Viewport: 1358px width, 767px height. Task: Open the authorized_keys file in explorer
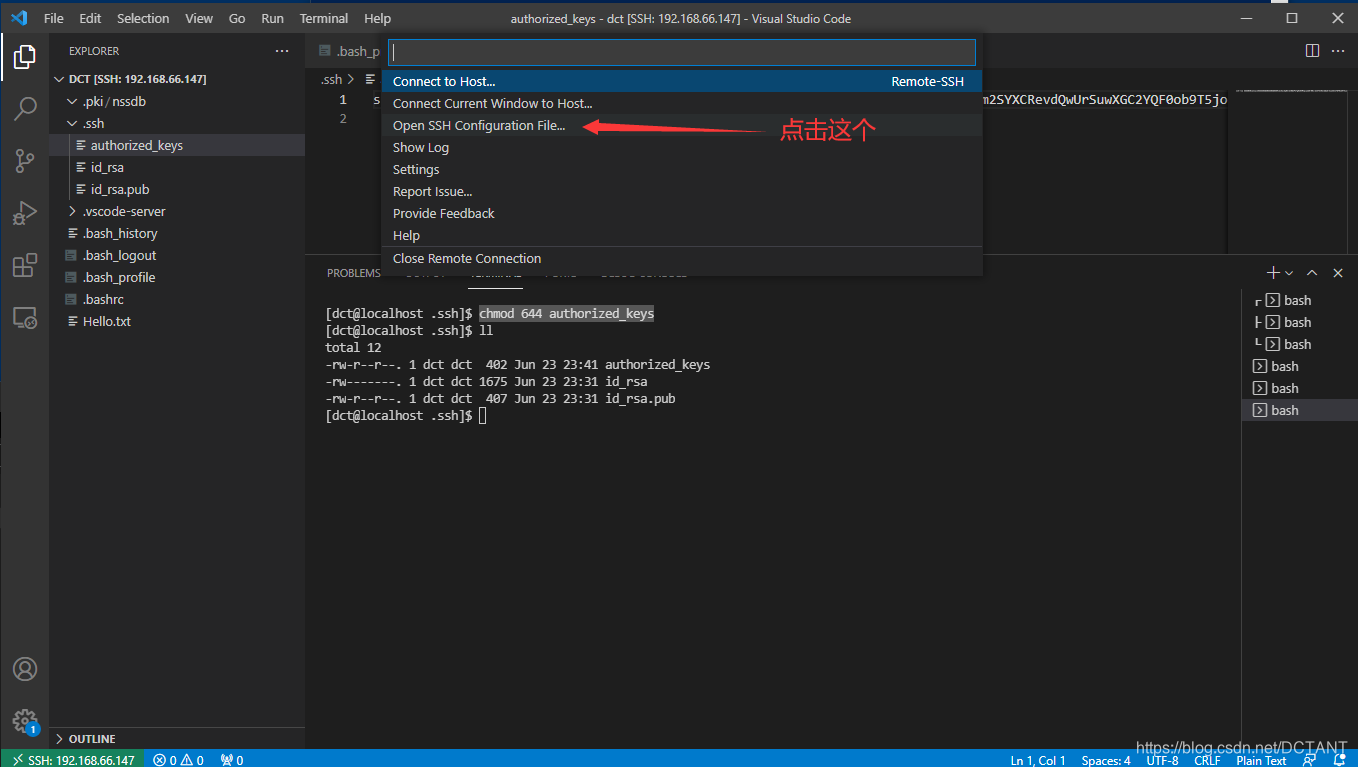(x=177, y=145)
